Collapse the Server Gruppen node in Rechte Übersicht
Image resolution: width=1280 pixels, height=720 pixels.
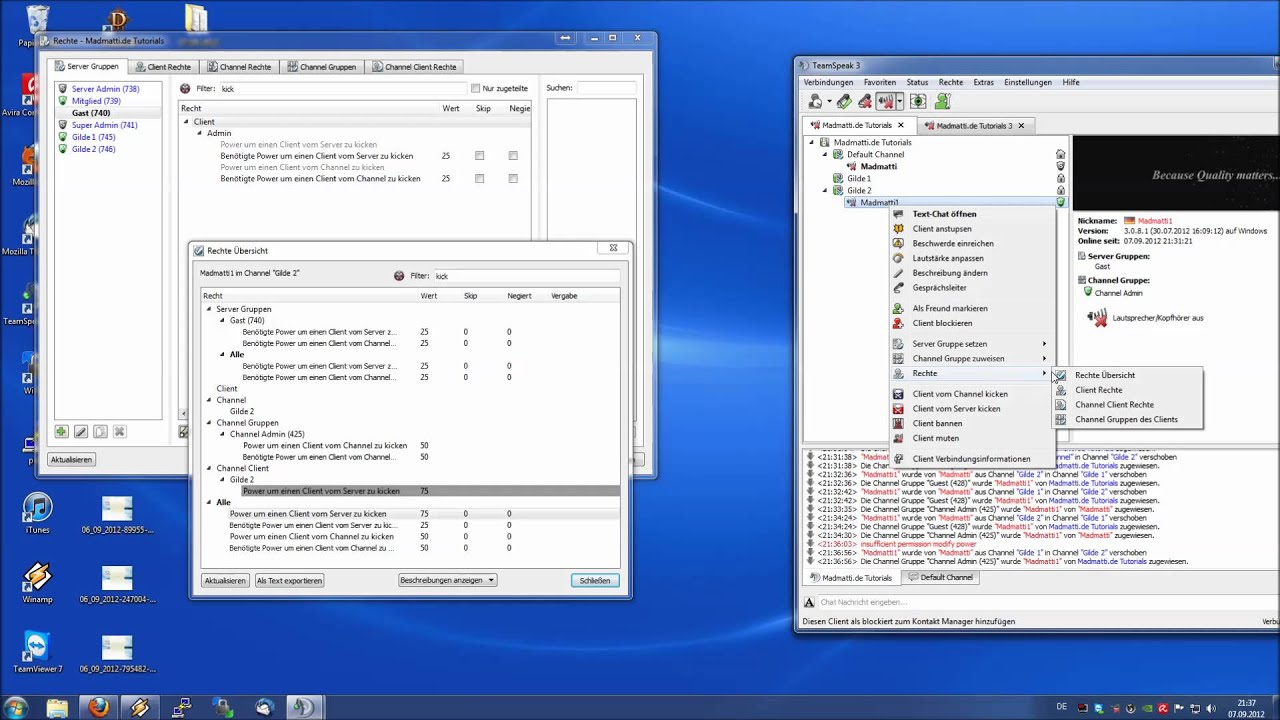tap(209, 309)
